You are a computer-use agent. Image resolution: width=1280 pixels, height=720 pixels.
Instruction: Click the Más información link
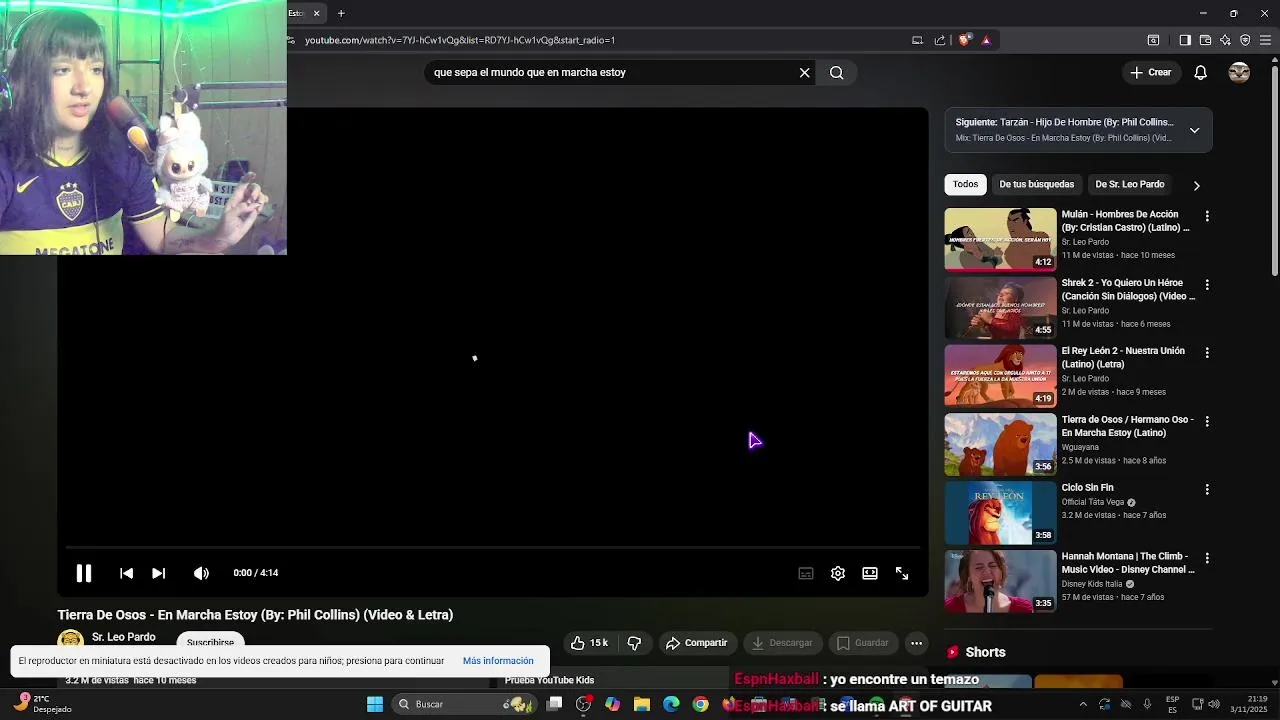click(498, 661)
